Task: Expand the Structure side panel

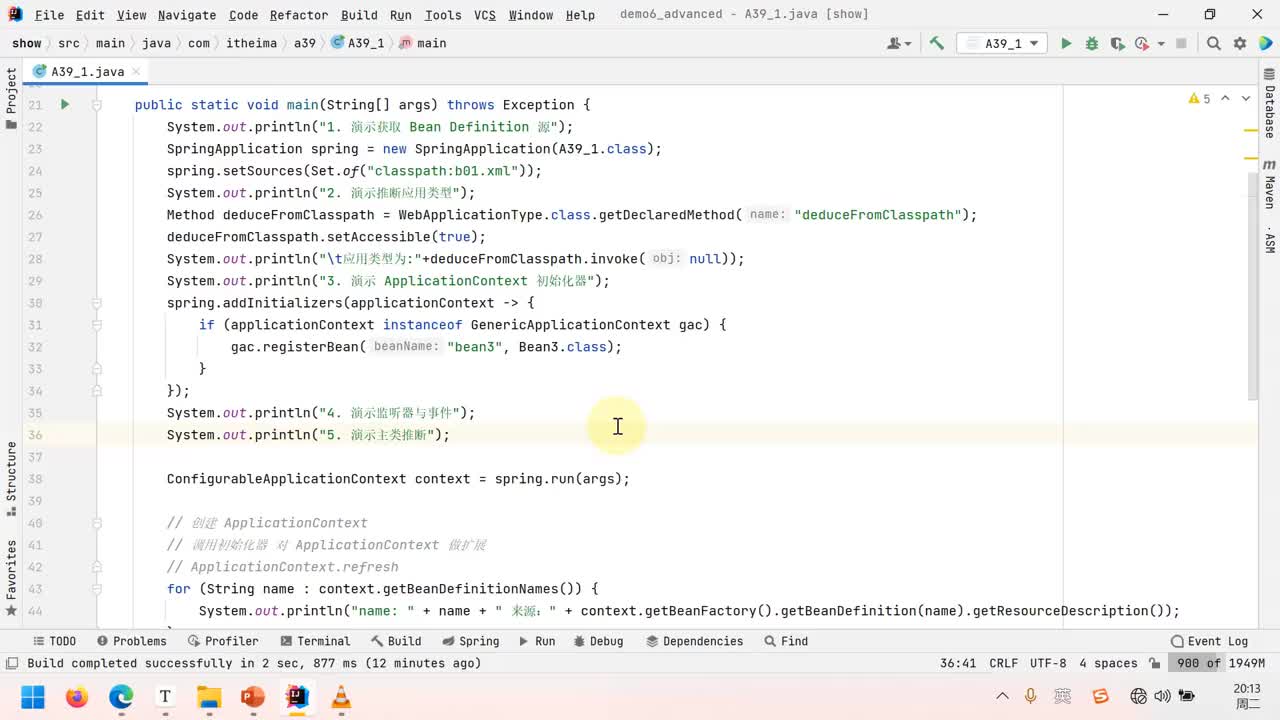Action: pyautogui.click(x=11, y=478)
